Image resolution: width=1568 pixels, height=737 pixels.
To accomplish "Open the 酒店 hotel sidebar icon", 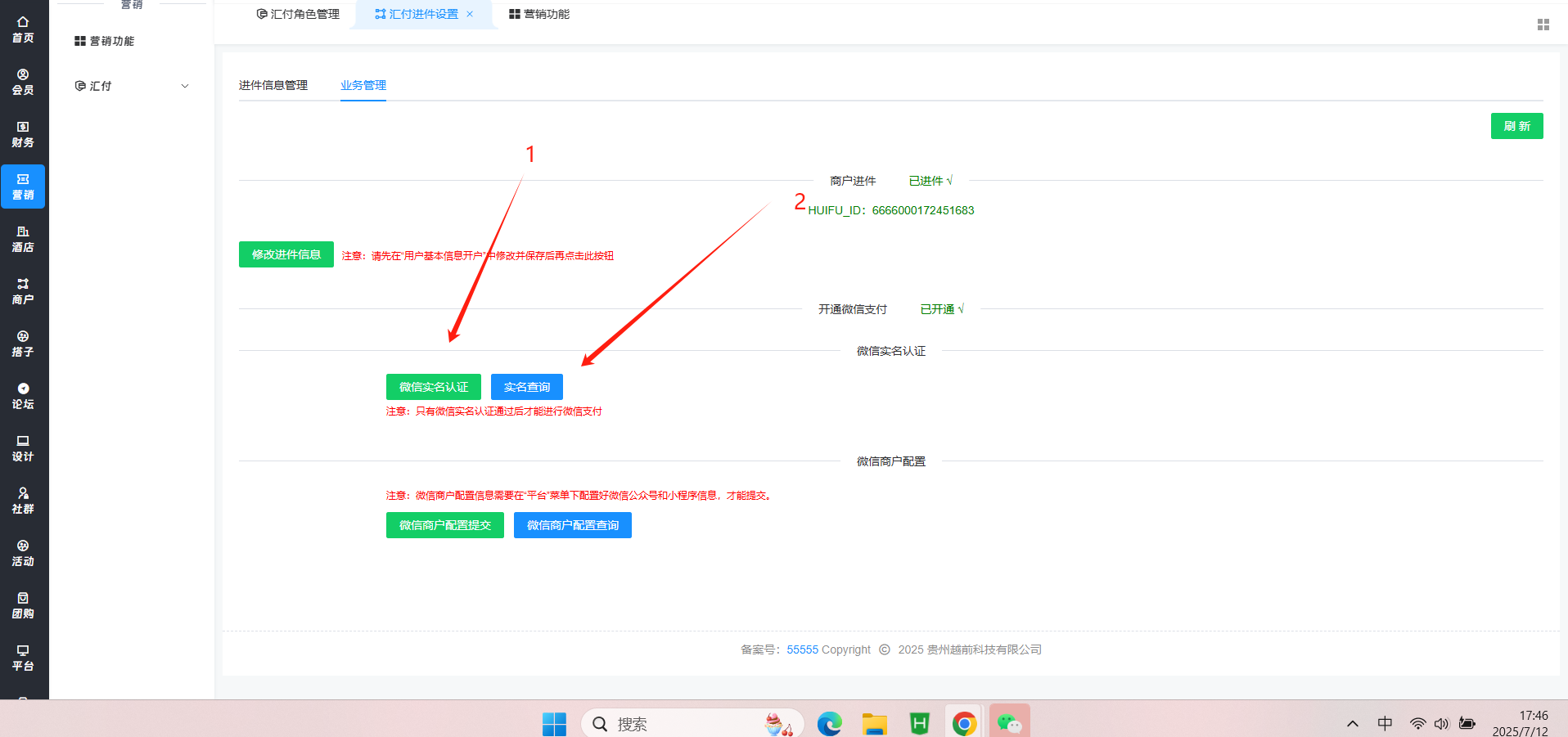I will (x=23, y=239).
